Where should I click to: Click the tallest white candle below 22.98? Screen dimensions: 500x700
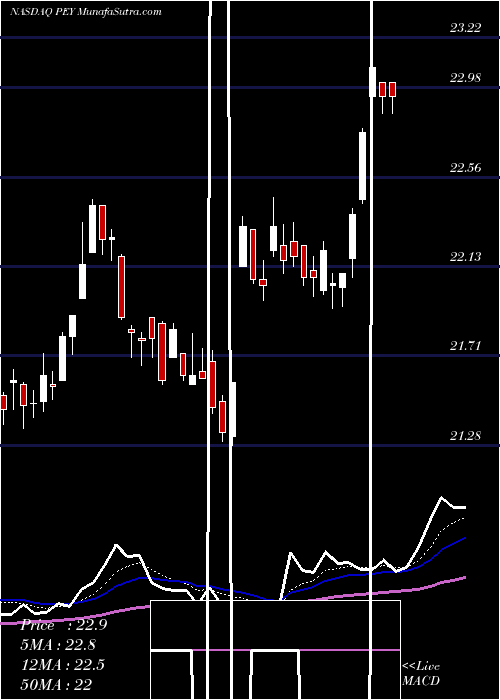(362, 166)
